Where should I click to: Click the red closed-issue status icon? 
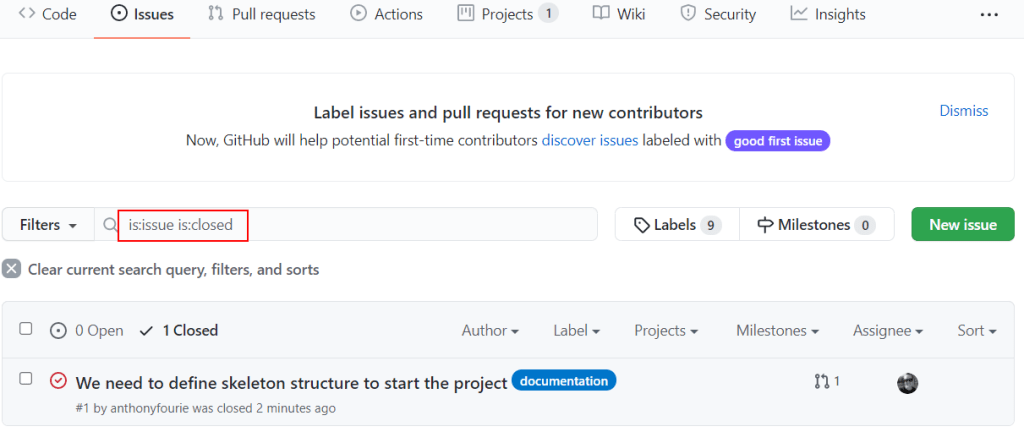click(58, 381)
